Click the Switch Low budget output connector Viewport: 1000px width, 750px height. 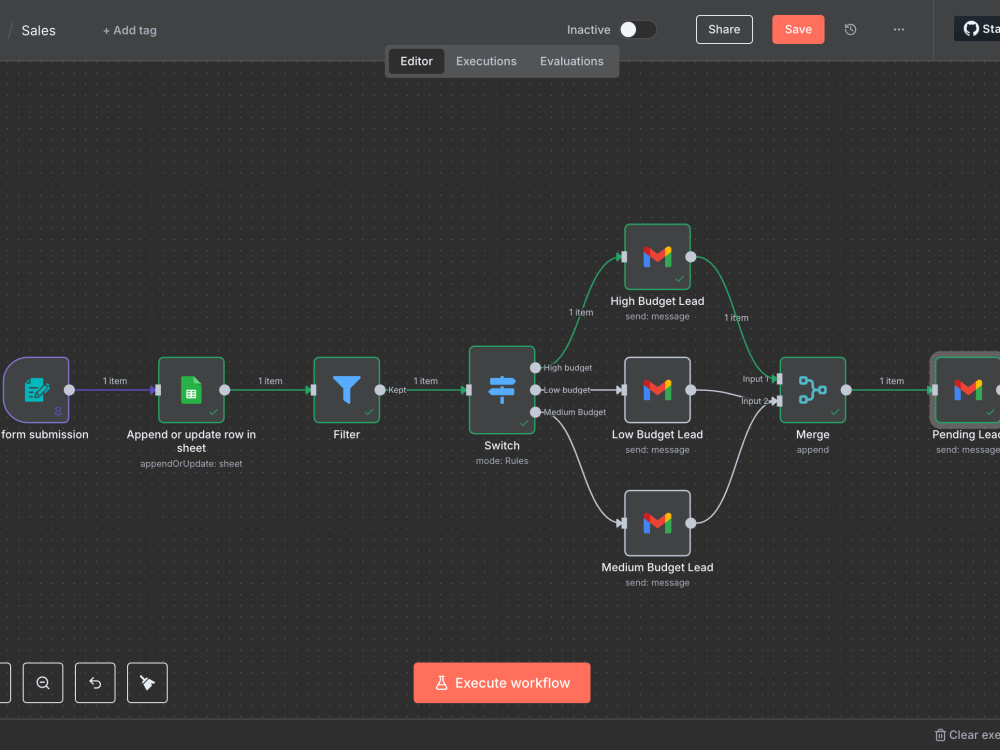[535, 390]
